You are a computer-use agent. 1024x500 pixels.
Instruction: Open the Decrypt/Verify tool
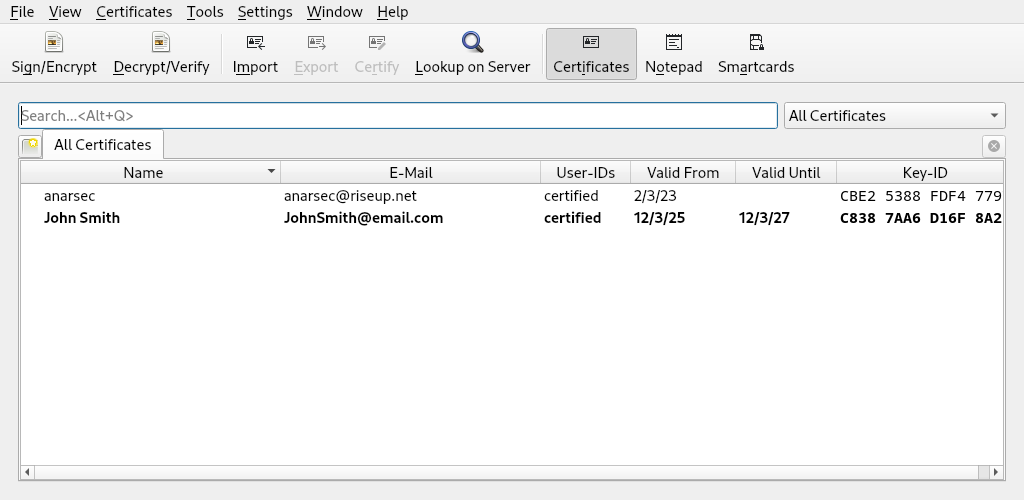pos(161,54)
